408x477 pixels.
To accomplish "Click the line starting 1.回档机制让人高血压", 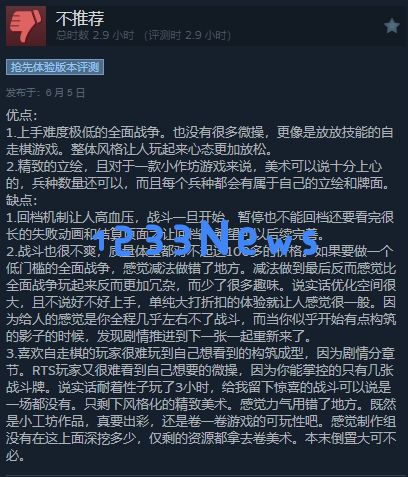I will pos(200,217).
